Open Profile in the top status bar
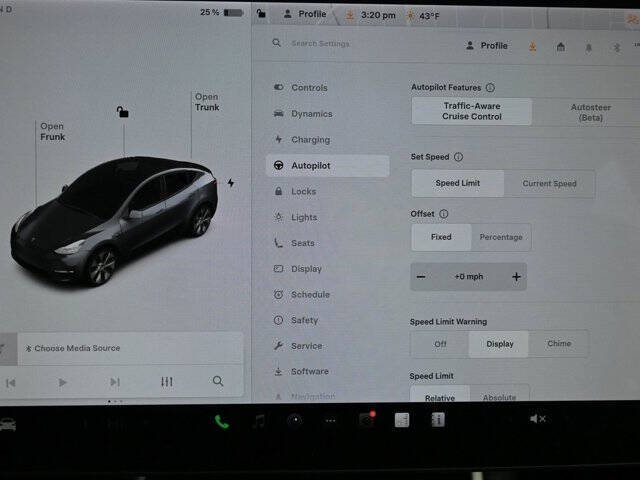Screen dimensions: 640x480 point(305,14)
